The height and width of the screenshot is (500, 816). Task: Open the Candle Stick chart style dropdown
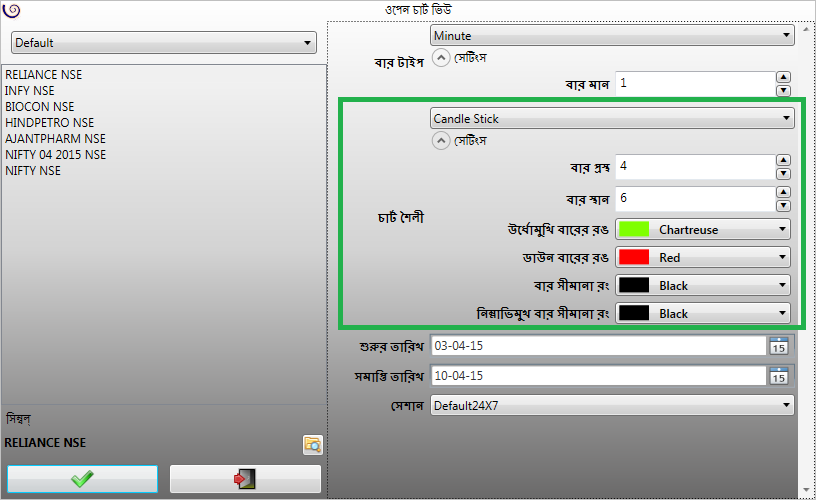point(612,119)
